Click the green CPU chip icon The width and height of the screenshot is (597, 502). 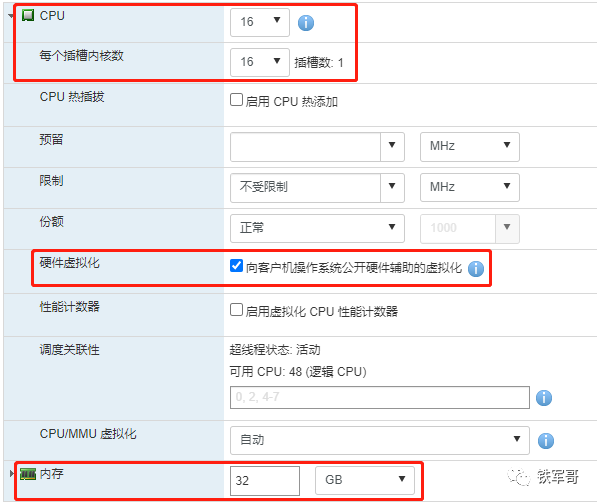pos(28,16)
